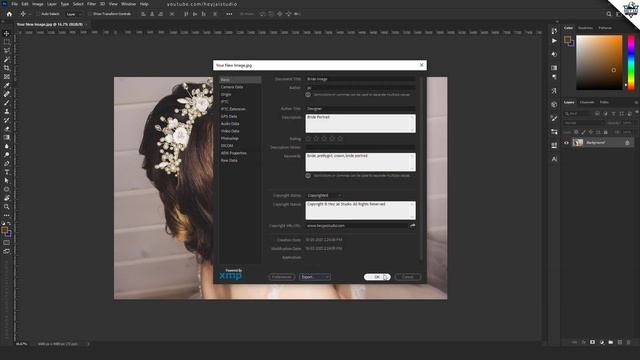The image size is (640, 360).
Task: Open the Export dropdown button
Action: coord(315,277)
